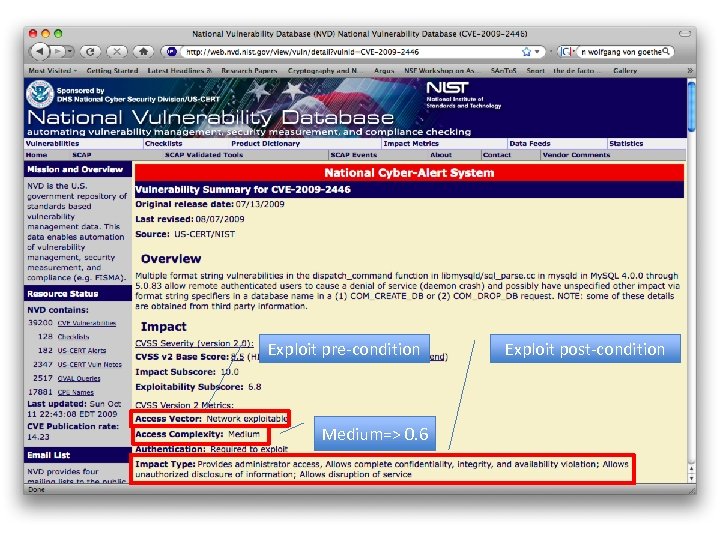Image resolution: width=720 pixels, height=540 pixels.
Task: Open the Impact Metrics nav tab
Action: coord(411,144)
